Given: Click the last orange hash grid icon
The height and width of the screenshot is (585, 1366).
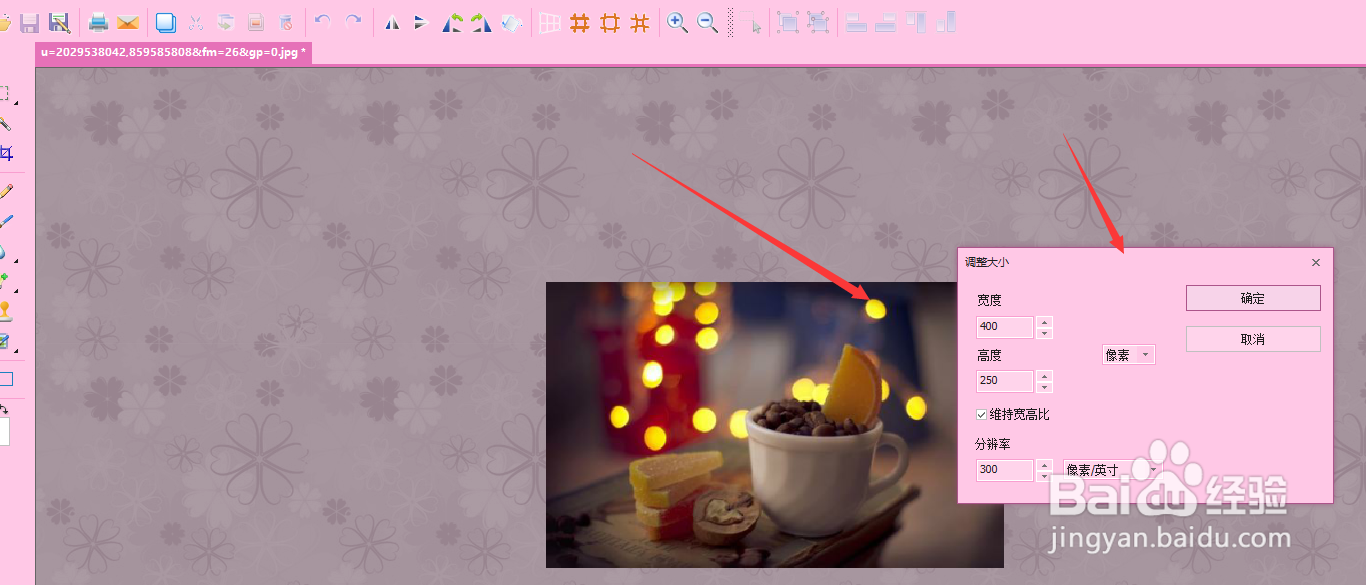Looking at the screenshot, I should 640,22.
